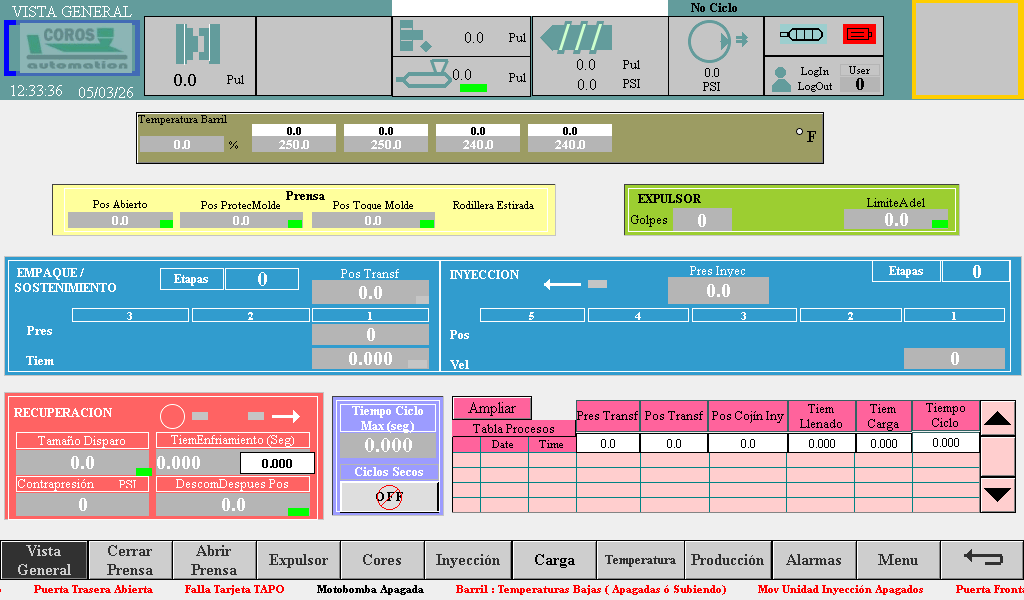Screen dimensions: 1024x600
Task: Open the Temperatura screen tab
Action: click(640, 560)
